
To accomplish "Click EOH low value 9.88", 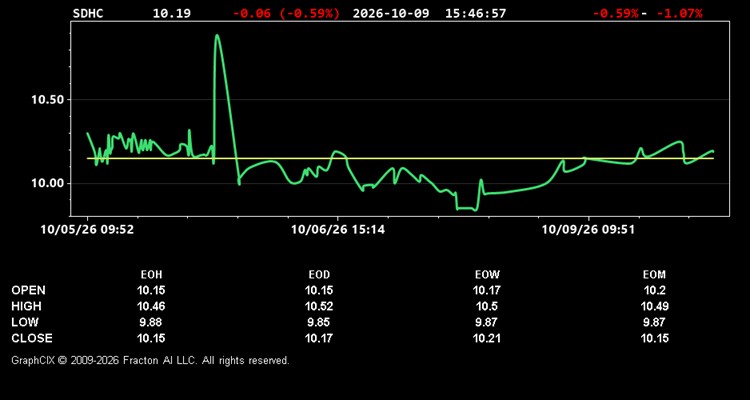I will coord(151,322).
